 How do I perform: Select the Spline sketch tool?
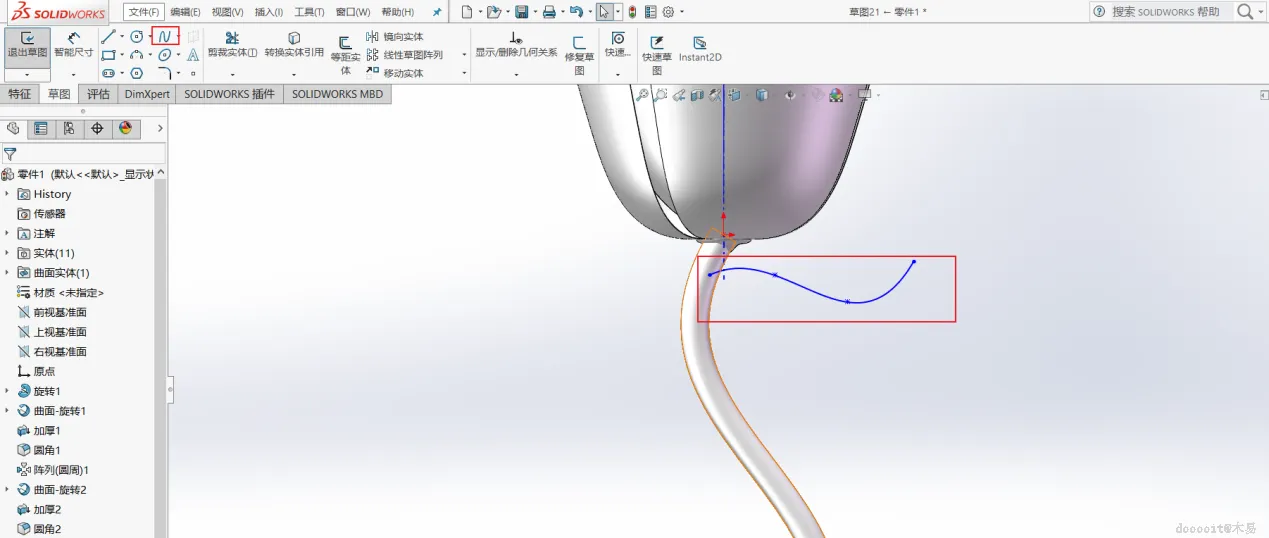[165, 37]
